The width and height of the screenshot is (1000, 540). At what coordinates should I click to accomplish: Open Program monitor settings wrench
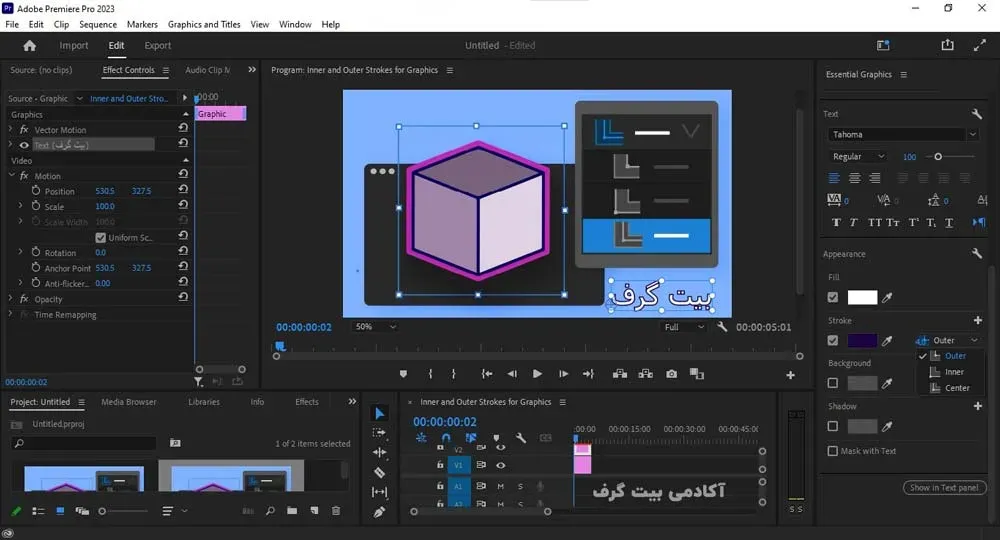(721, 326)
